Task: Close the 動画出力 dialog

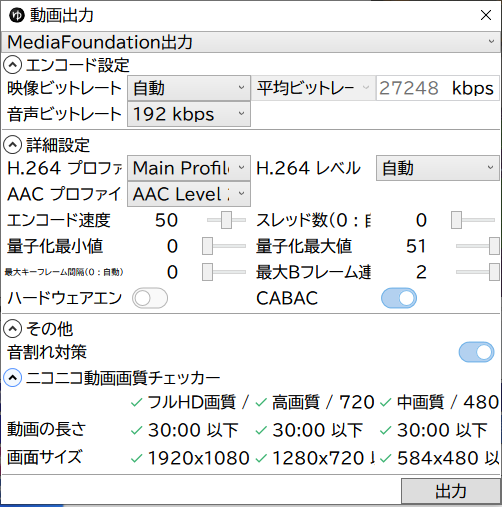Action: click(486, 15)
